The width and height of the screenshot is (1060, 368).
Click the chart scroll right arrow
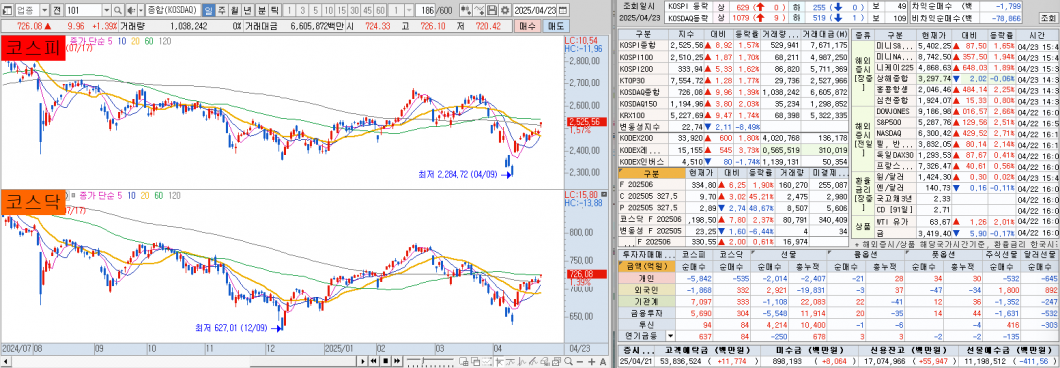click(x=362, y=361)
